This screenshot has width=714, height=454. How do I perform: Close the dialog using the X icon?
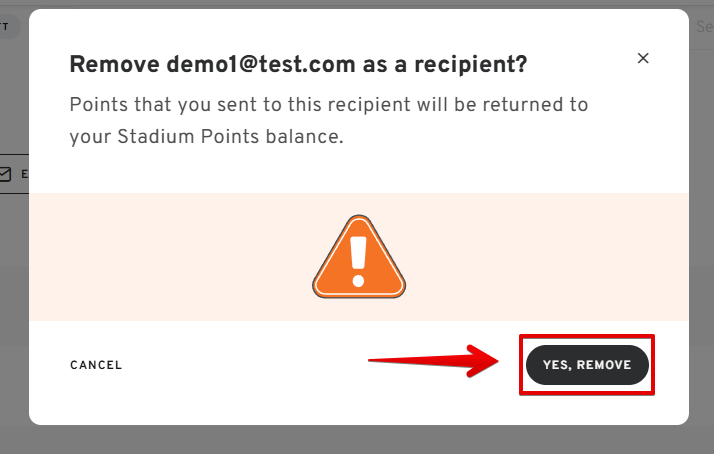(x=643, y=58)
